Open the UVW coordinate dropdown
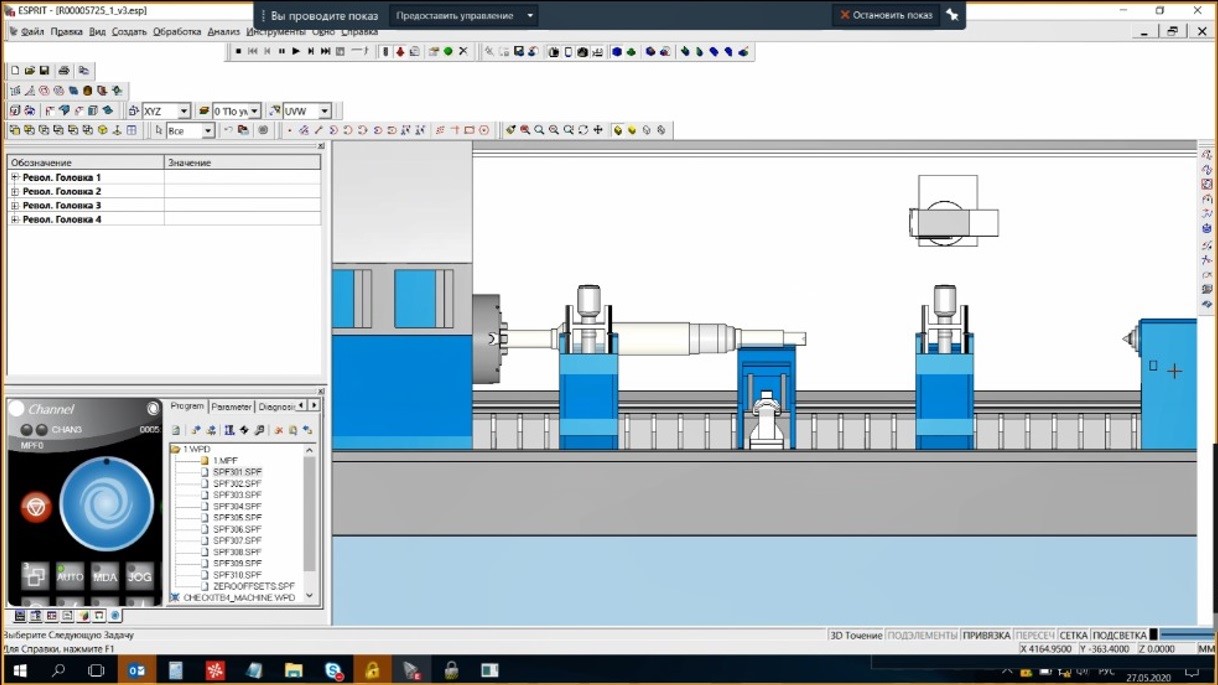Screen dimensions: 1218x685 tap(324, 111)
